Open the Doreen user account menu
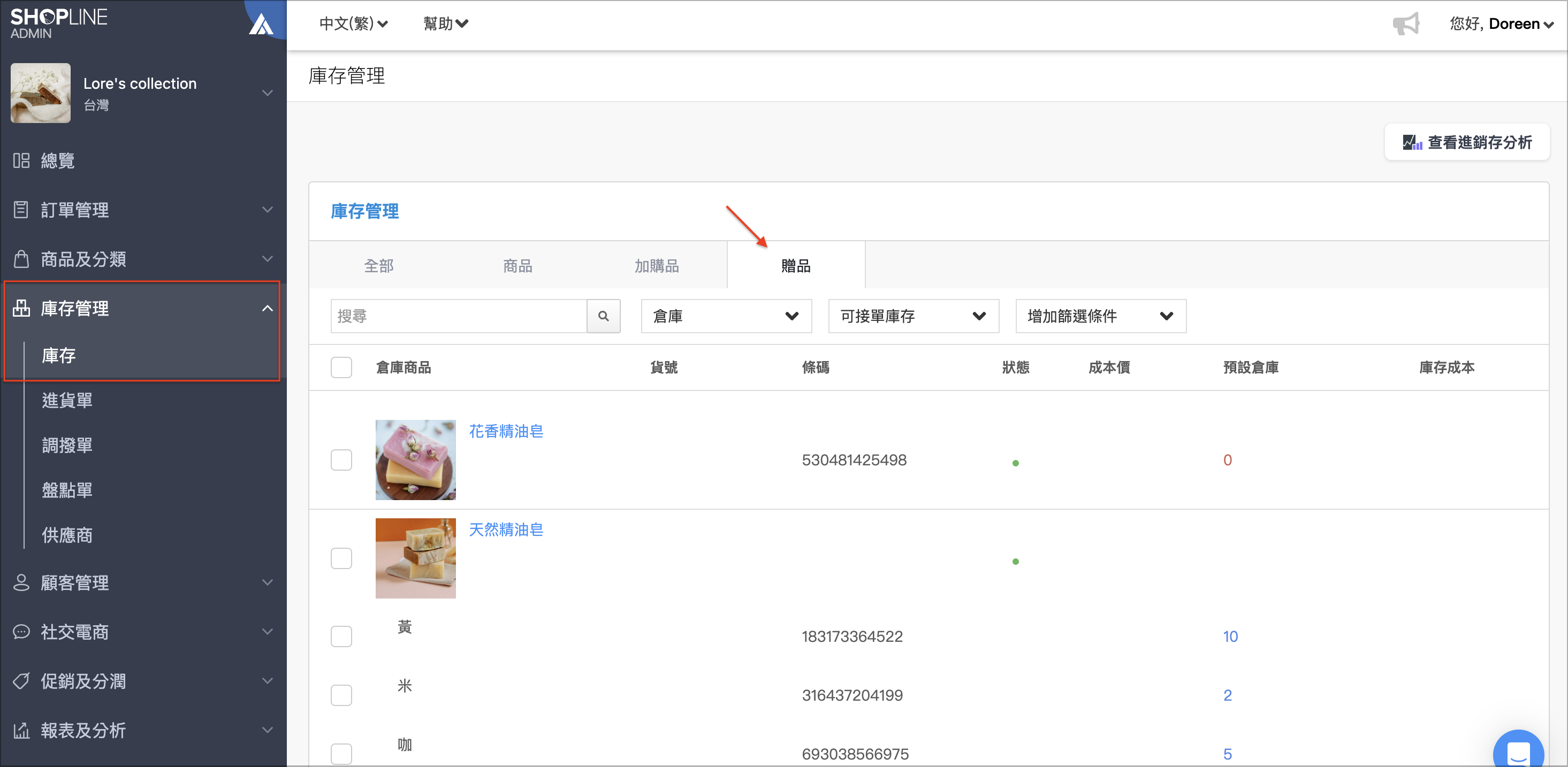Screen dimensions: 1568x767 point(1501,24)
